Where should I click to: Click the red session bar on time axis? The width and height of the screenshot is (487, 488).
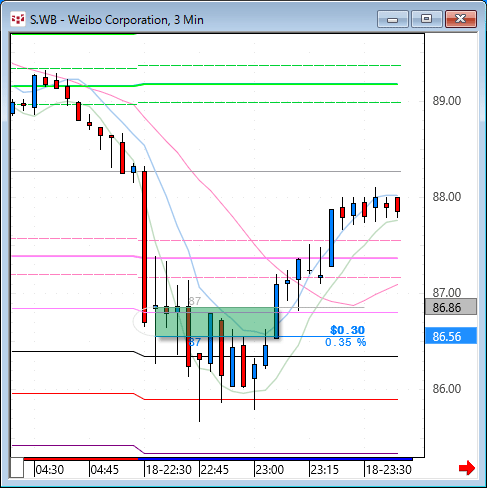81,459
